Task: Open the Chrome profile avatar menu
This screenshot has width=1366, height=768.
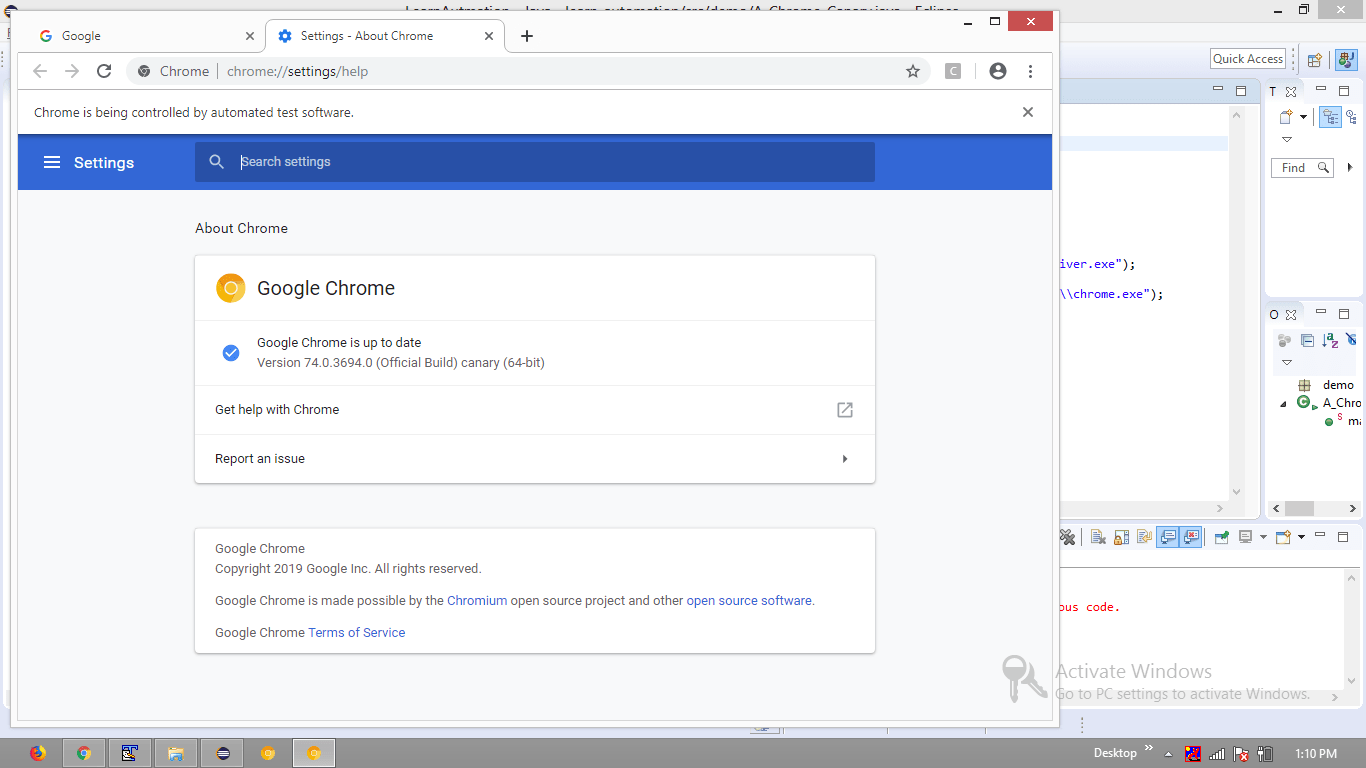Action: 997,71
